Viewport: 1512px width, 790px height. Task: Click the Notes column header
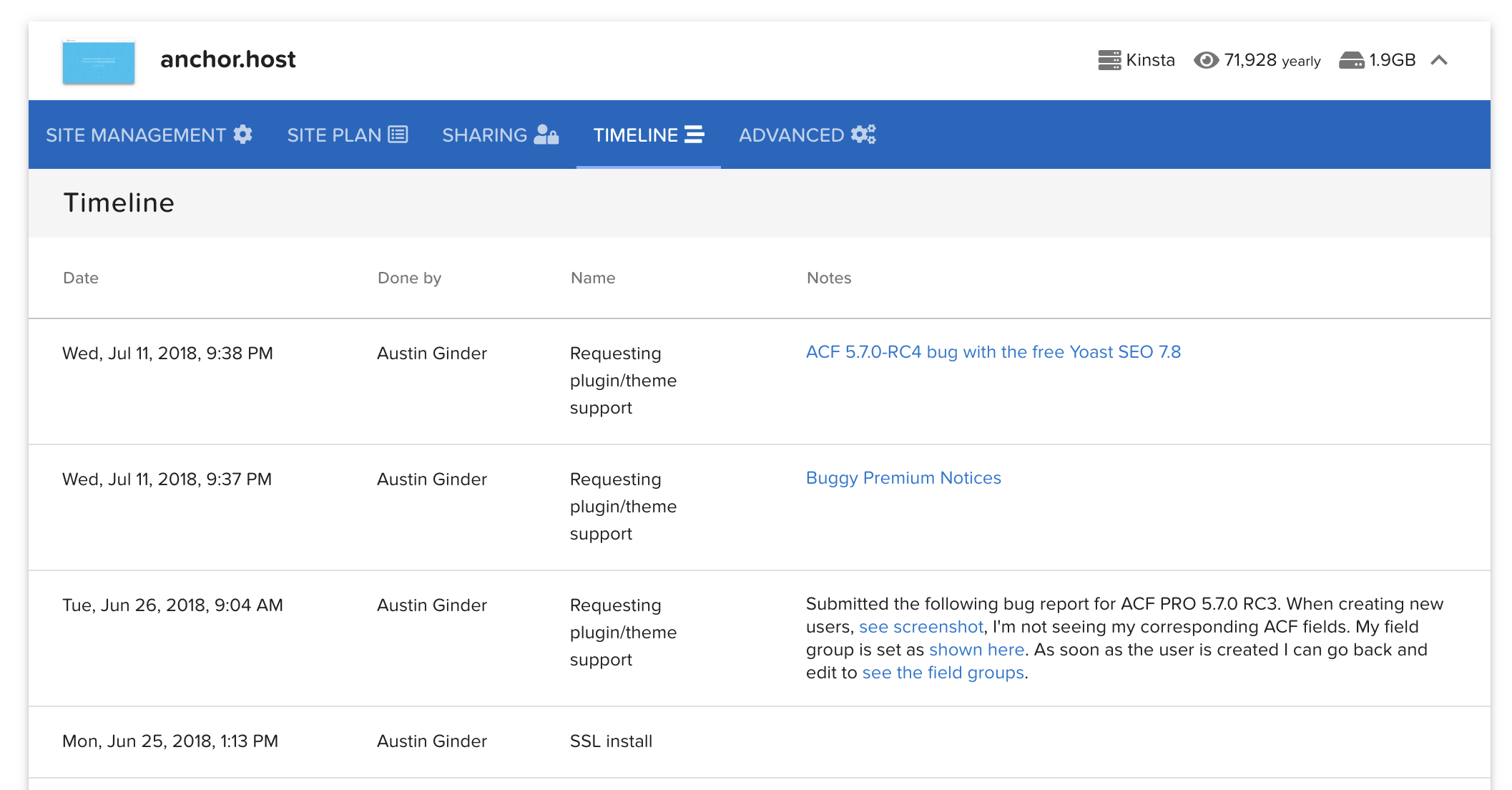tap(829, 278)
